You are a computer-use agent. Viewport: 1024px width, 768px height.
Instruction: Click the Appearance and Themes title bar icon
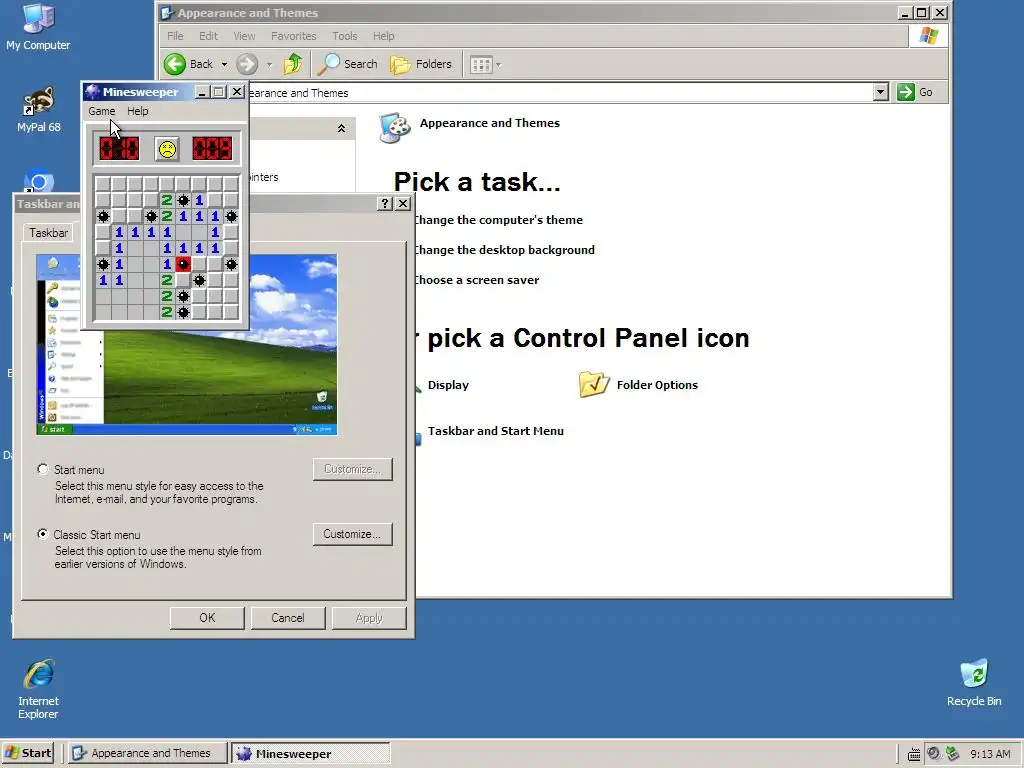pos(167,13)
